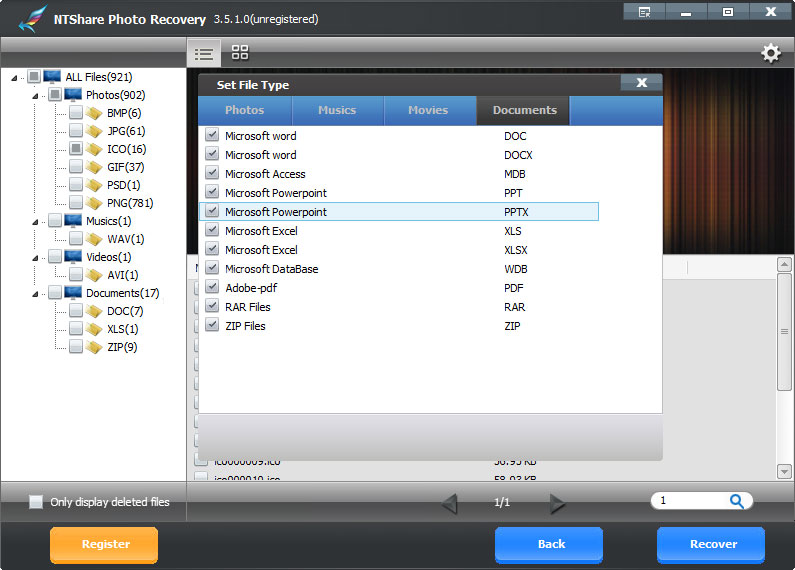Go to previous page arrow

click(x=450, y=503)
